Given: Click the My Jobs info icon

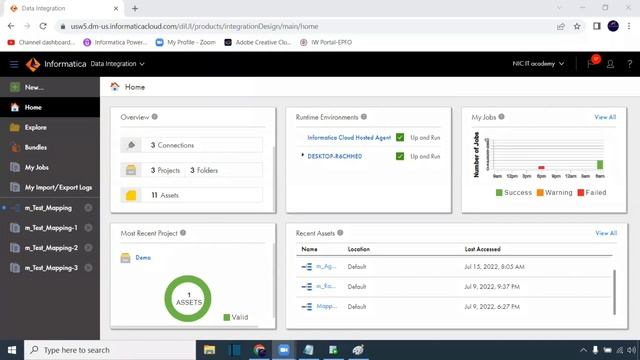Looking at the screenshot, I should (x=501, y=117).
